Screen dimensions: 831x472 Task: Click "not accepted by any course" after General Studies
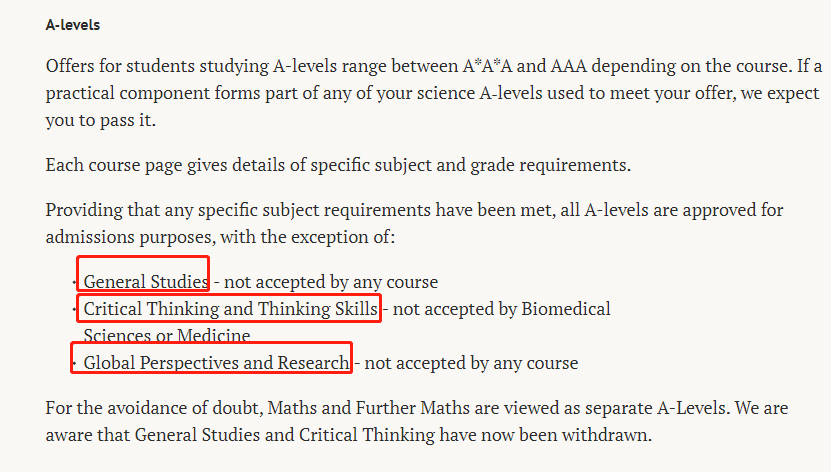tap(331, 282)
